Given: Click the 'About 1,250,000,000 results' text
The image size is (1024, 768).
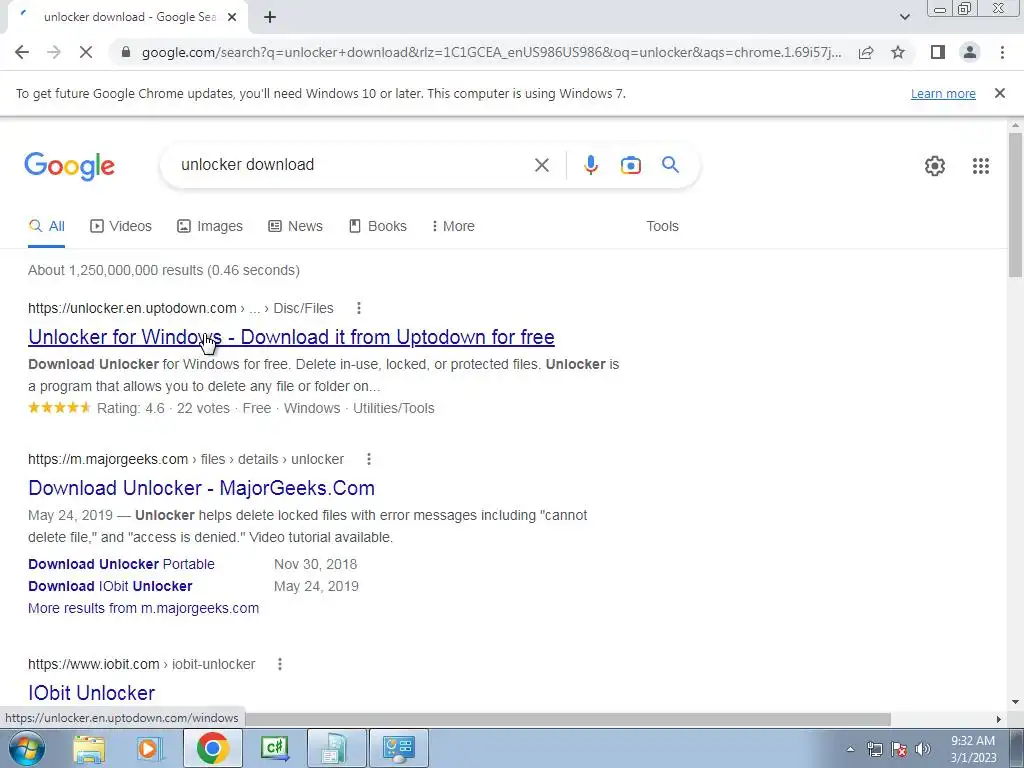Looking at the screenshot, I should click(164, 270).
